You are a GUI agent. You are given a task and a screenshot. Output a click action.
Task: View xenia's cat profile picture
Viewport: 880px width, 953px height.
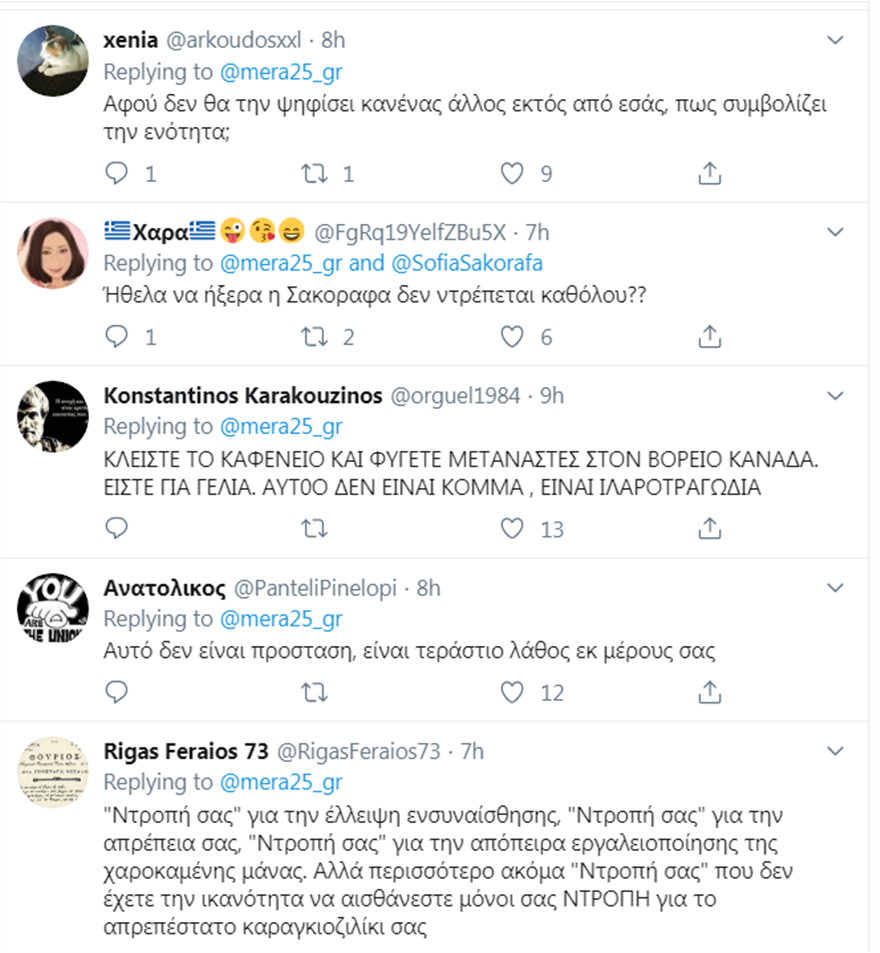[x=55, y=62]
